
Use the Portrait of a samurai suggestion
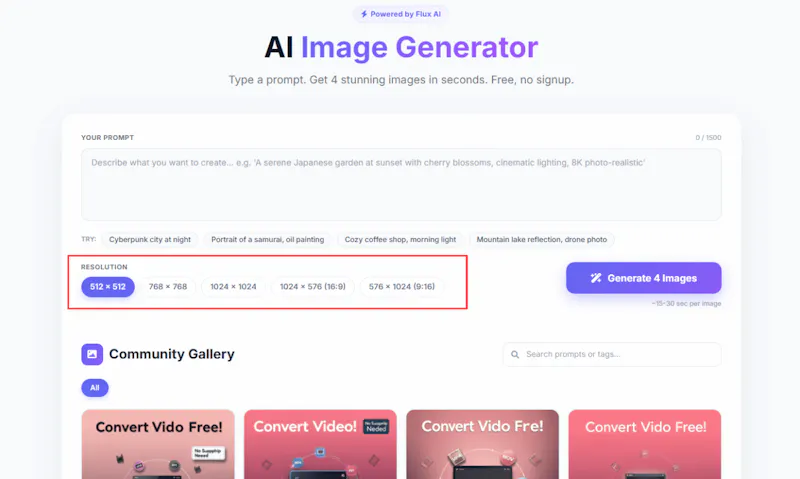(267, 239)
